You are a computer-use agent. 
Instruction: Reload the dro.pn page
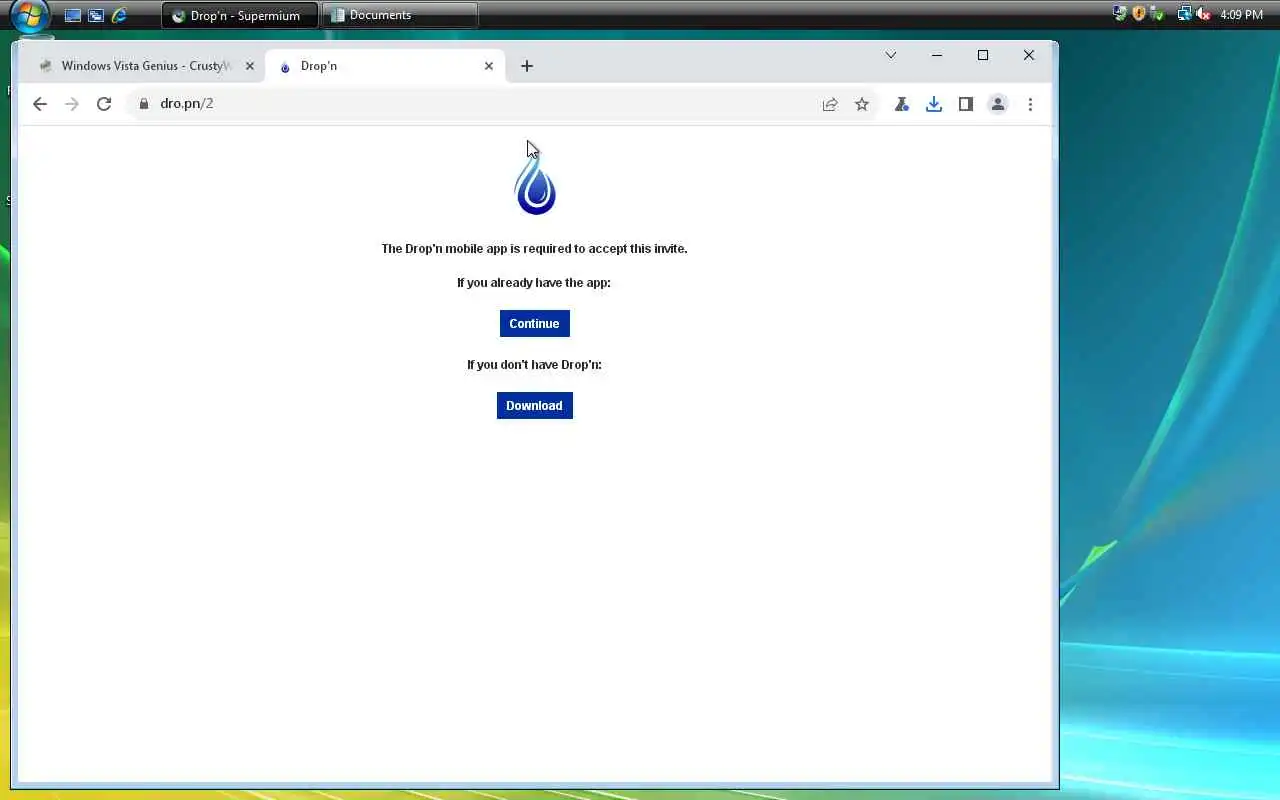tap(104, 104)
